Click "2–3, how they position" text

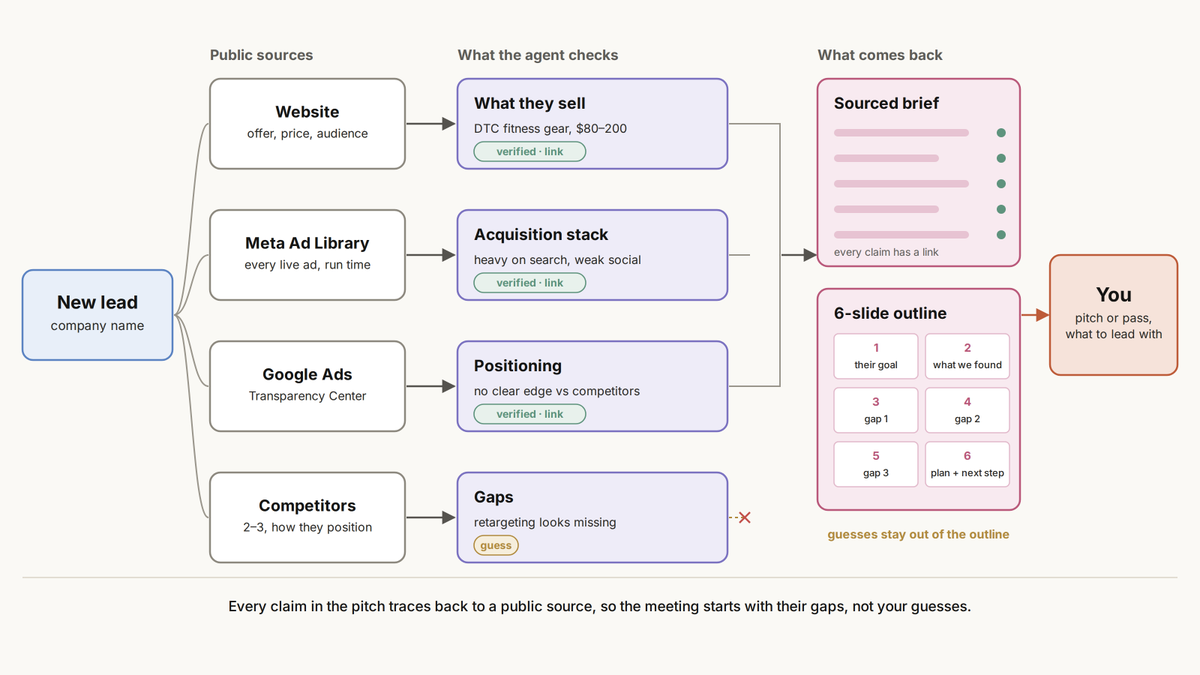click(308, 527)
